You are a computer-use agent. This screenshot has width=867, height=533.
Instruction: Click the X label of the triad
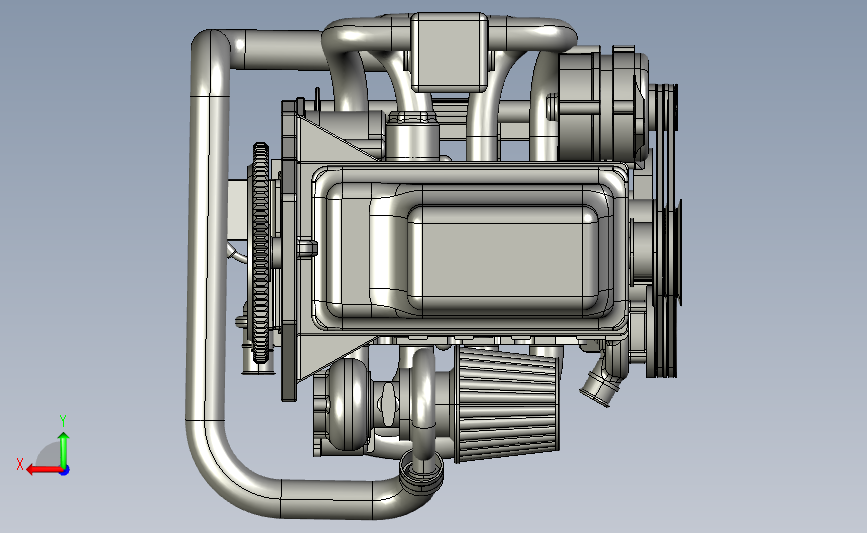tap(20, 464)
